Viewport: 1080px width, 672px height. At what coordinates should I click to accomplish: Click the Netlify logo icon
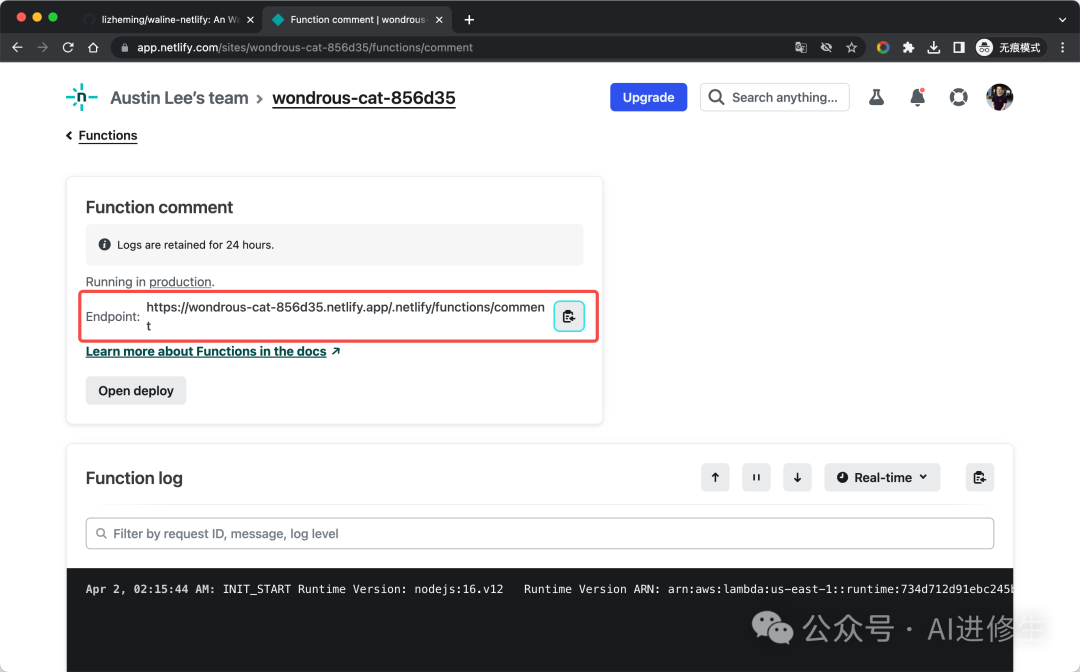(x=82, y=97)
